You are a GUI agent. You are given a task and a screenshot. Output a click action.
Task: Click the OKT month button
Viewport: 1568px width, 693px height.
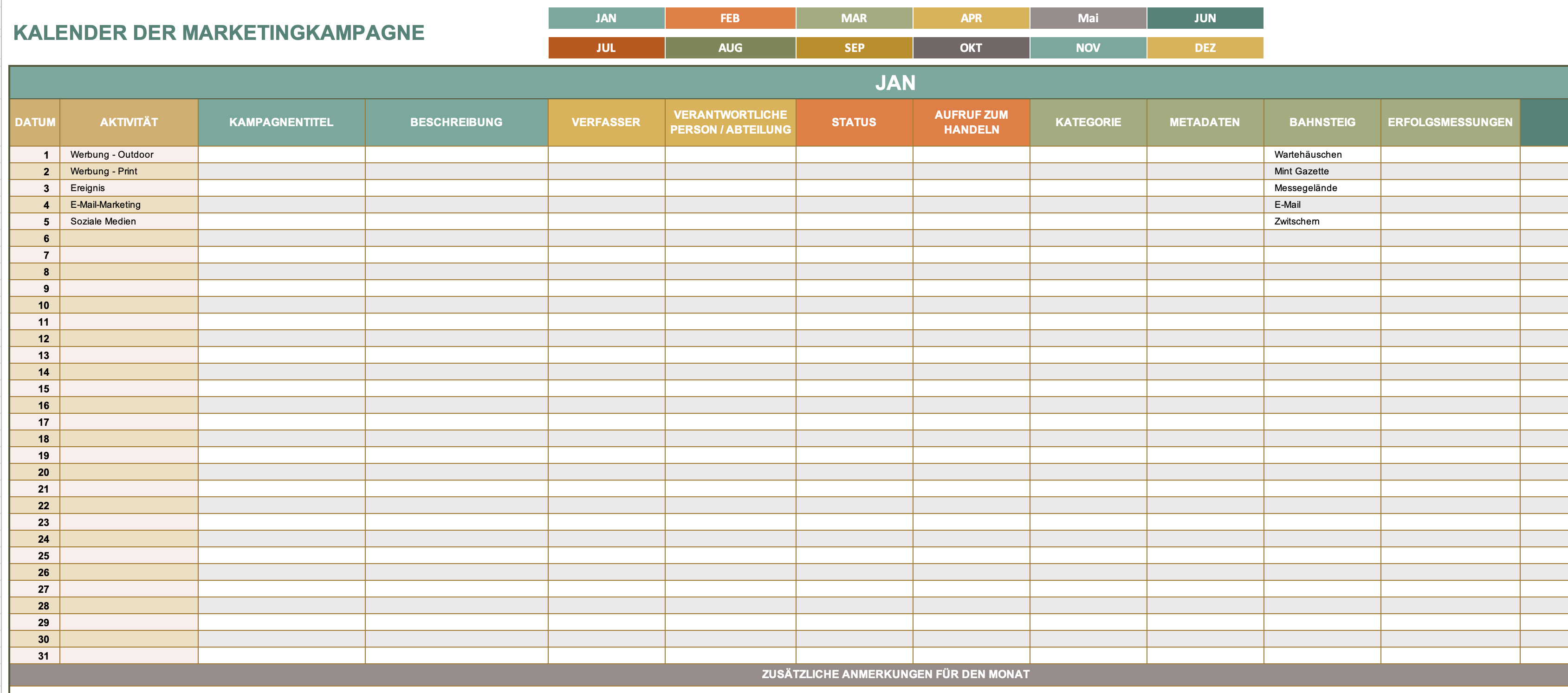971,48
